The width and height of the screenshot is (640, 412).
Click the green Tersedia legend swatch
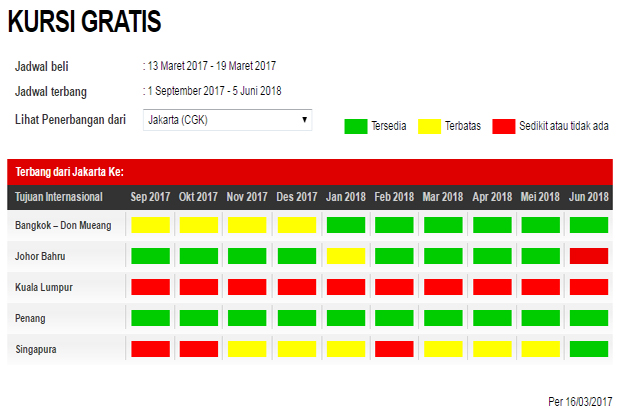pos(355,126)
